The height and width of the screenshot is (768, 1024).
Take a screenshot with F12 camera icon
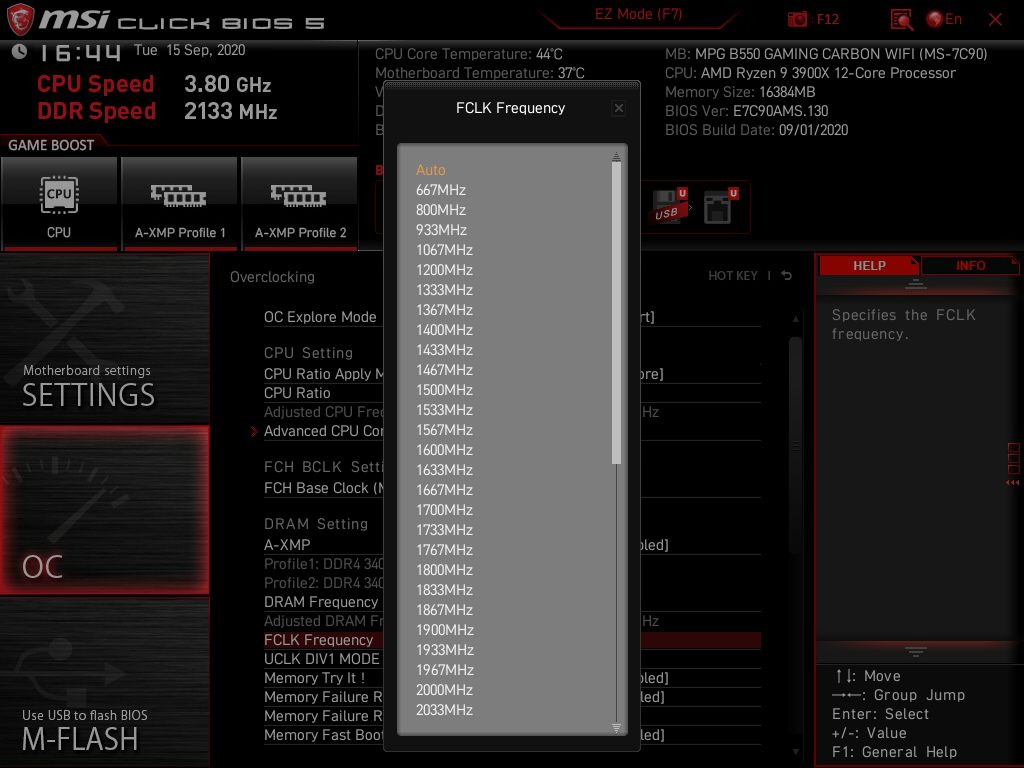(813, 19)
